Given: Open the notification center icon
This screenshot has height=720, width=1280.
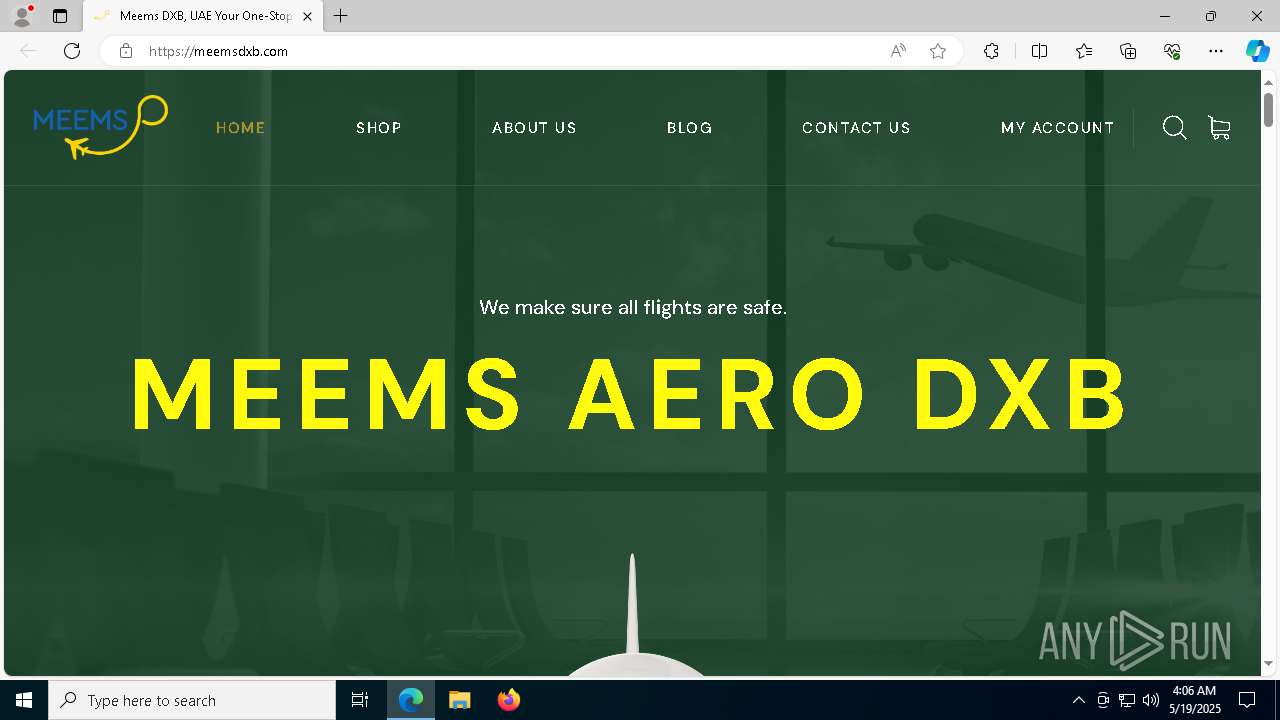Looking at the screenshot, I should point(1247,700).
